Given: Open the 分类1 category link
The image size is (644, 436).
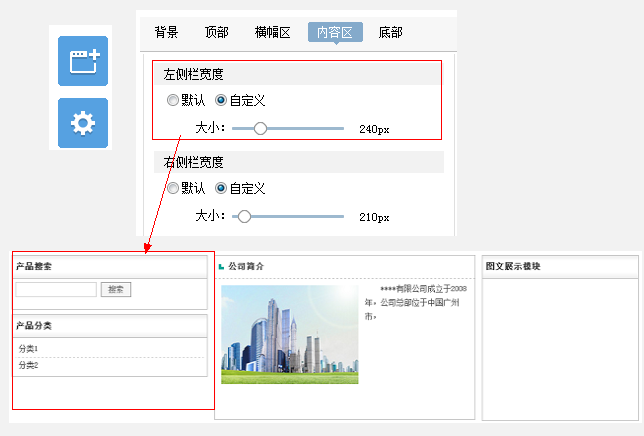Looking at the screenshot, I should [x=28, y=348].
